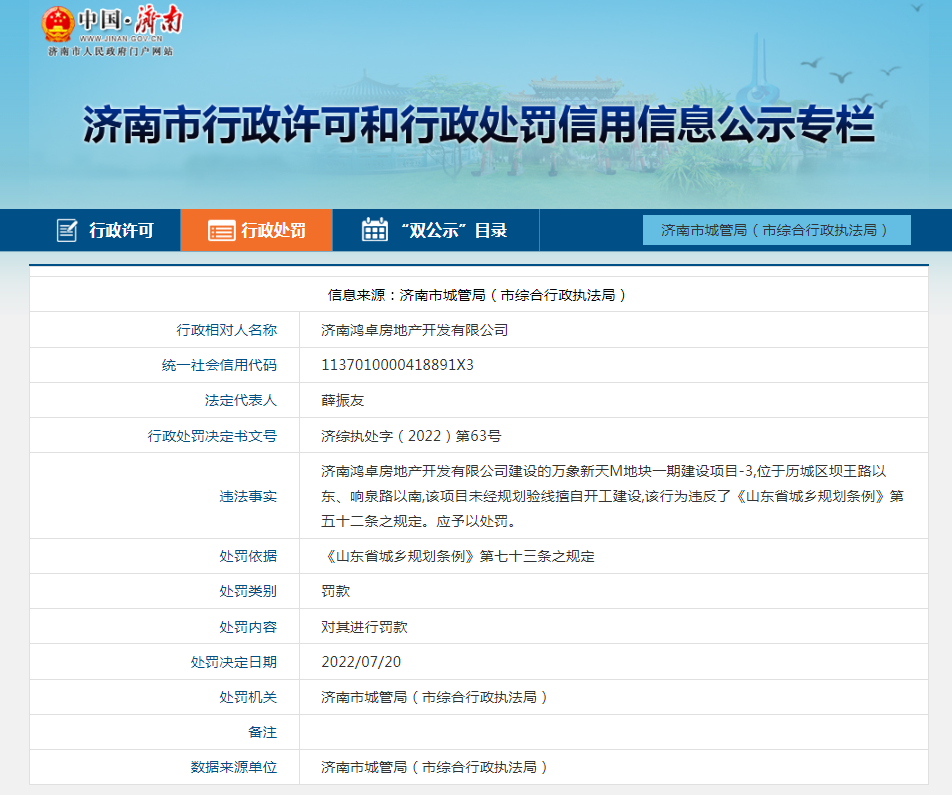Image resolution: width=952 pixels, height=795 pixels.
Task: Click the national emblem logo icon
Action: pyautogui.click(x=58, y=24)
